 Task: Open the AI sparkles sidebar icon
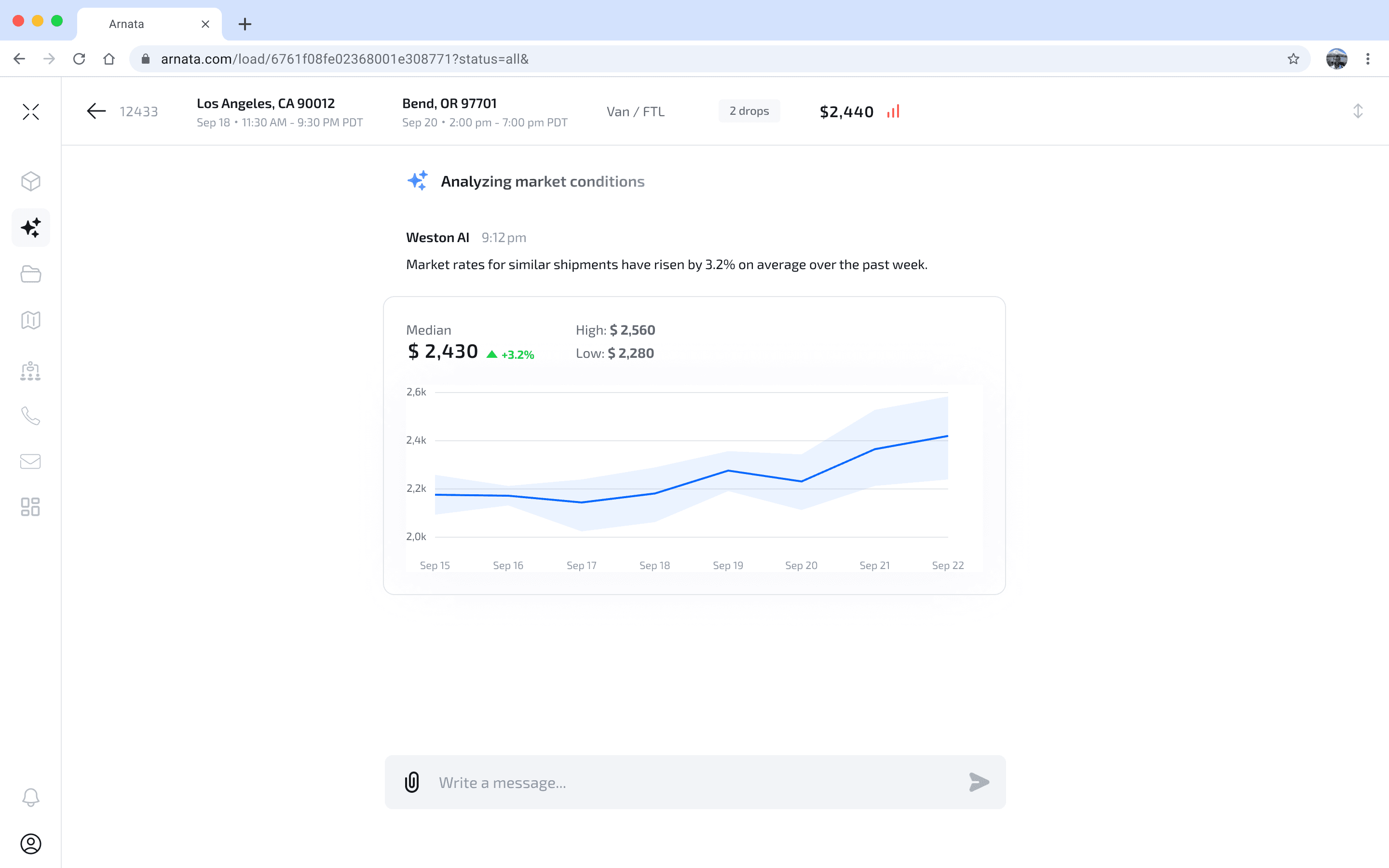coord(30,228)
